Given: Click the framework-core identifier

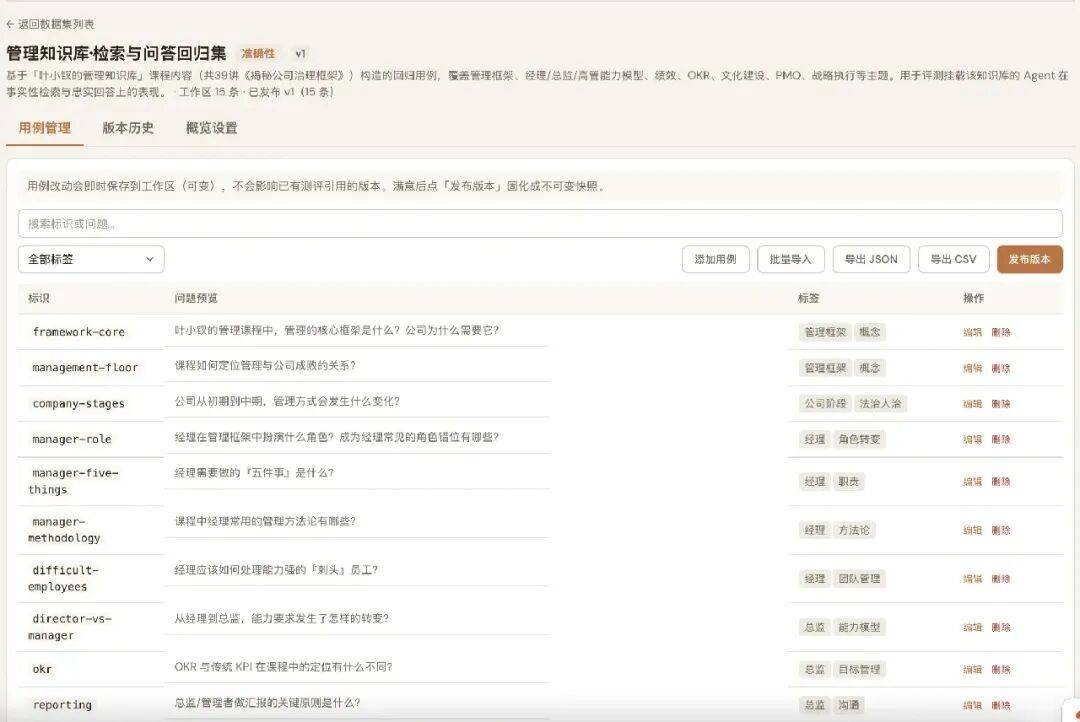Looking at the screenshot, I should [79, 332].
